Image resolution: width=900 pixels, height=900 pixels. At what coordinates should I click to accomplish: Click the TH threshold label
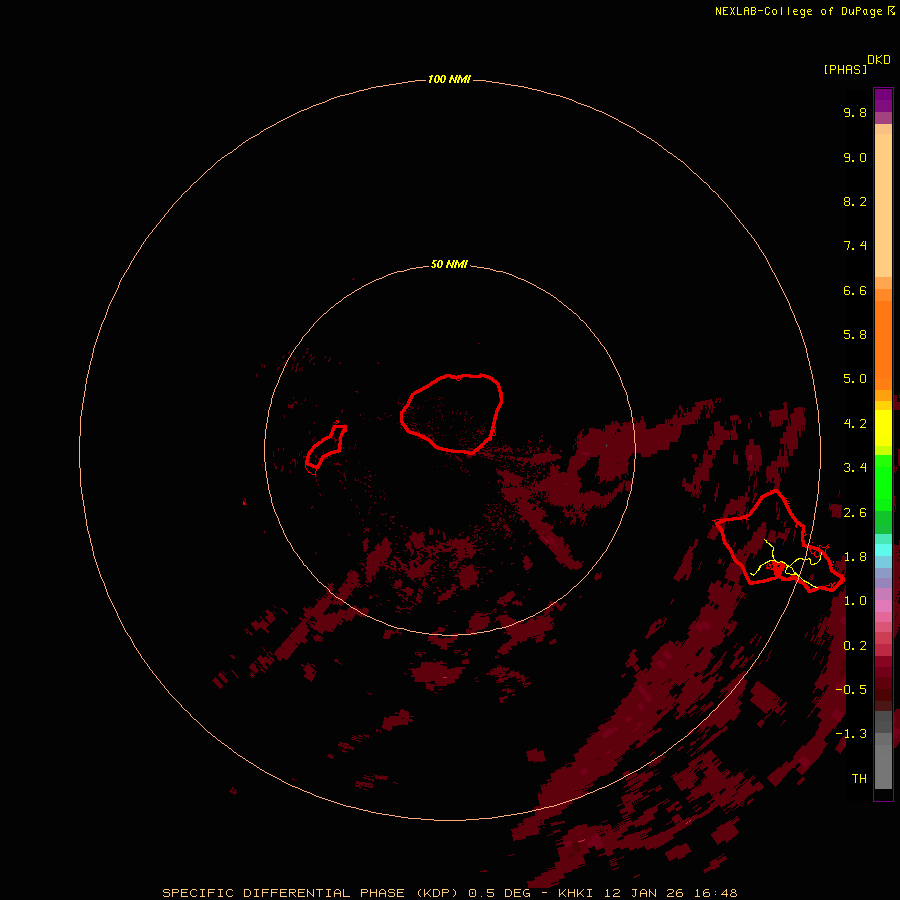(859, 779)
